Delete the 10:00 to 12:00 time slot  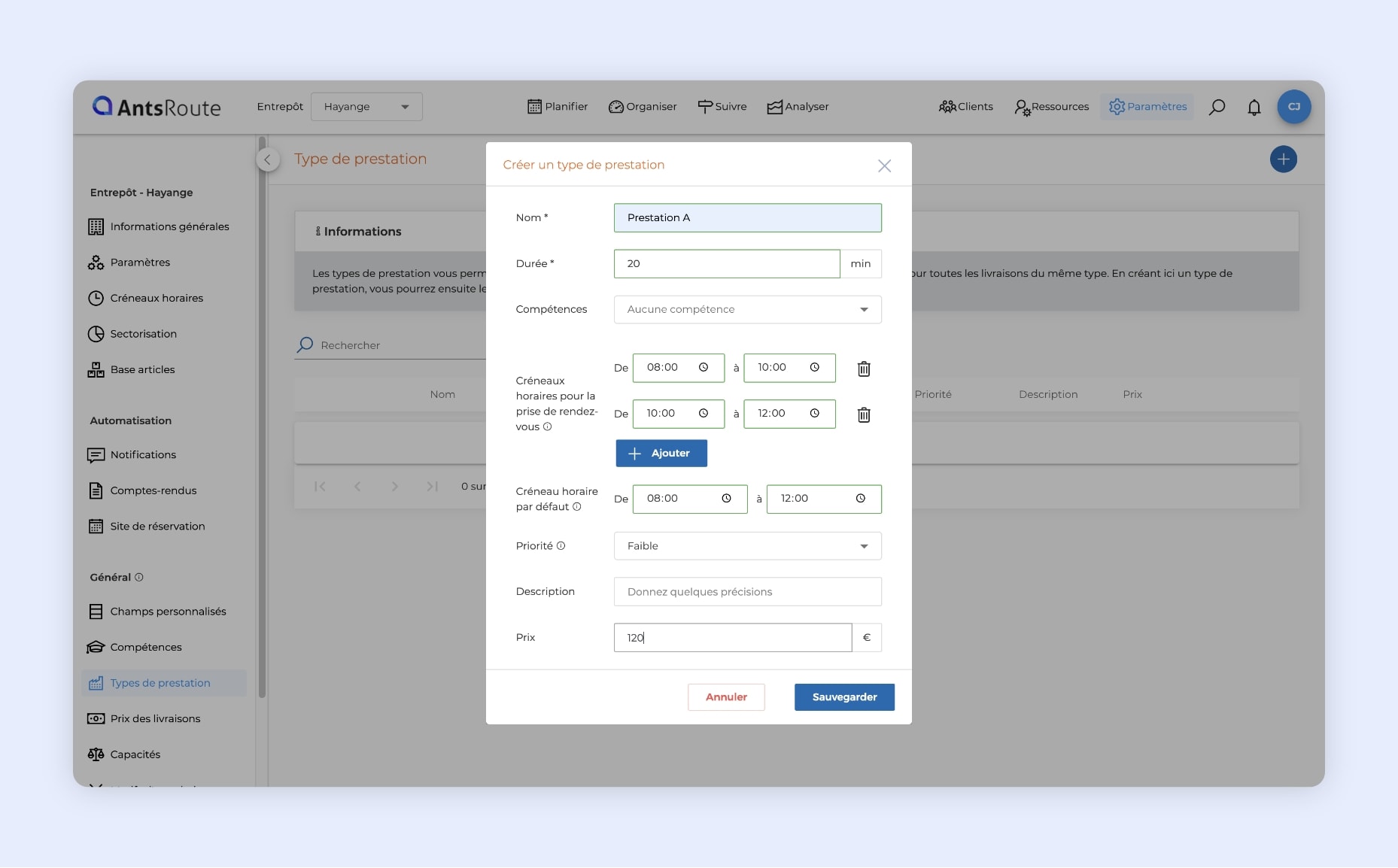[864, 414]
